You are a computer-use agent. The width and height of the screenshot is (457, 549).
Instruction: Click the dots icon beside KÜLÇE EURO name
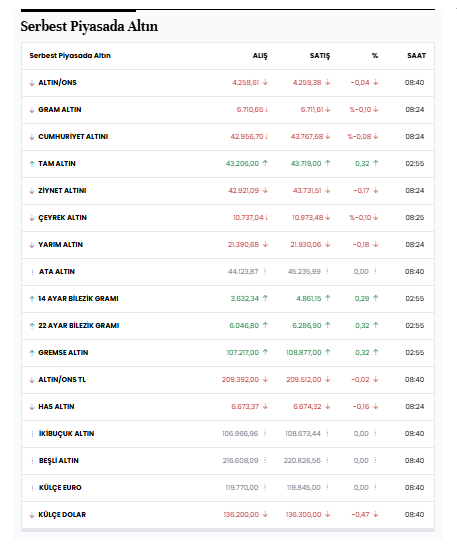click(x=32, y=488)
